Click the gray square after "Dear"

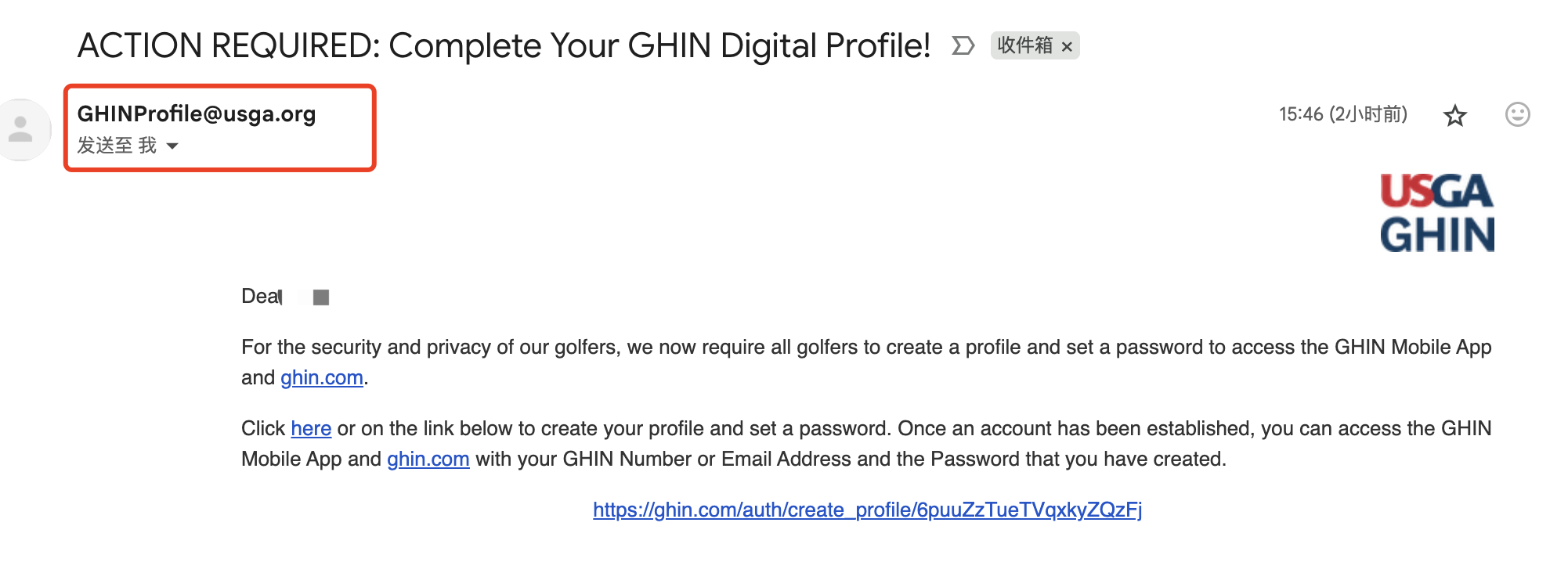coord(321,297)
